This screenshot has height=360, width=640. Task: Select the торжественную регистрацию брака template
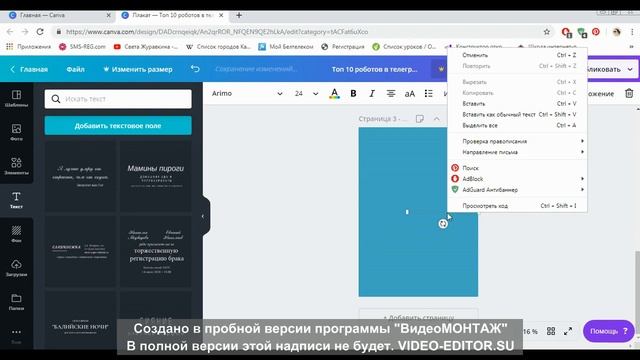click(156, 251)
